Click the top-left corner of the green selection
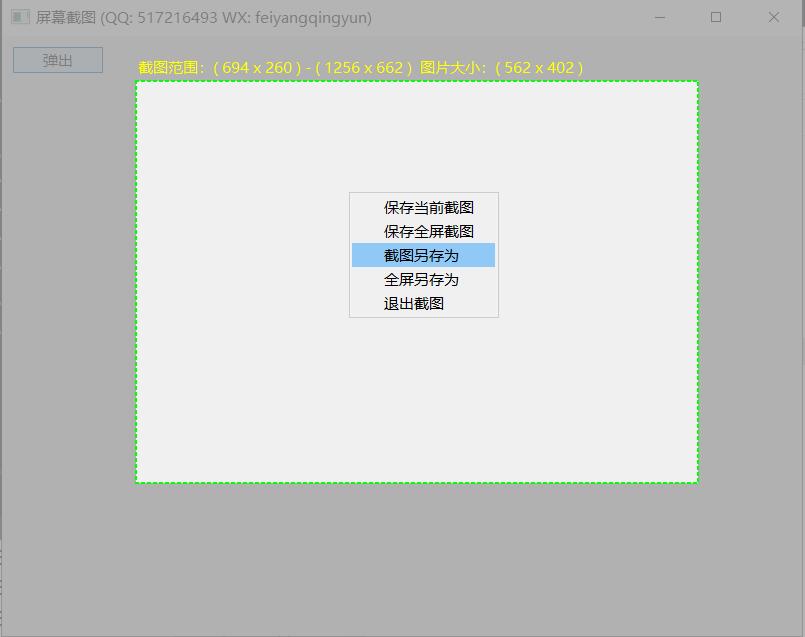 (136, 82)
